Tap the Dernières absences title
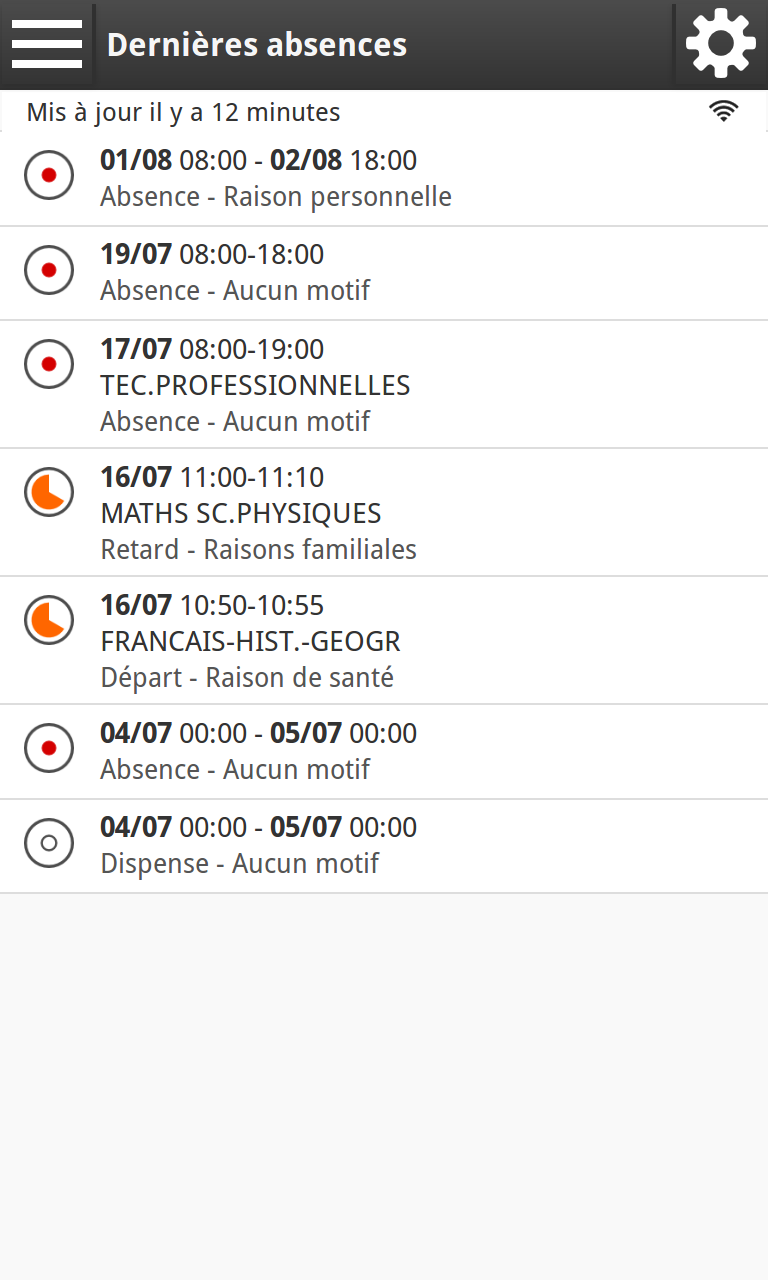This screenshot has width=768, height=1280. (257, 45)
